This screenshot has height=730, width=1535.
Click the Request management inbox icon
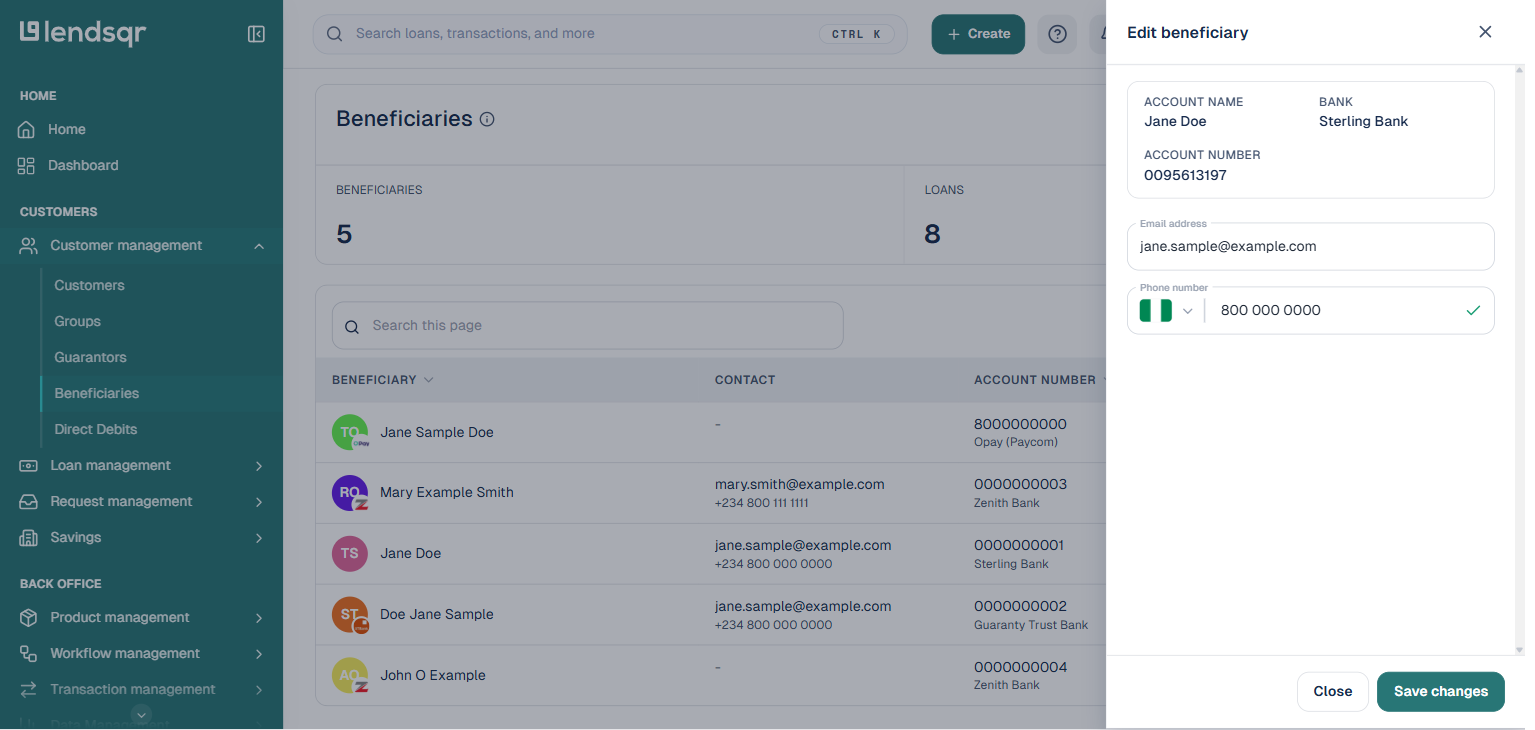[29, 501]
